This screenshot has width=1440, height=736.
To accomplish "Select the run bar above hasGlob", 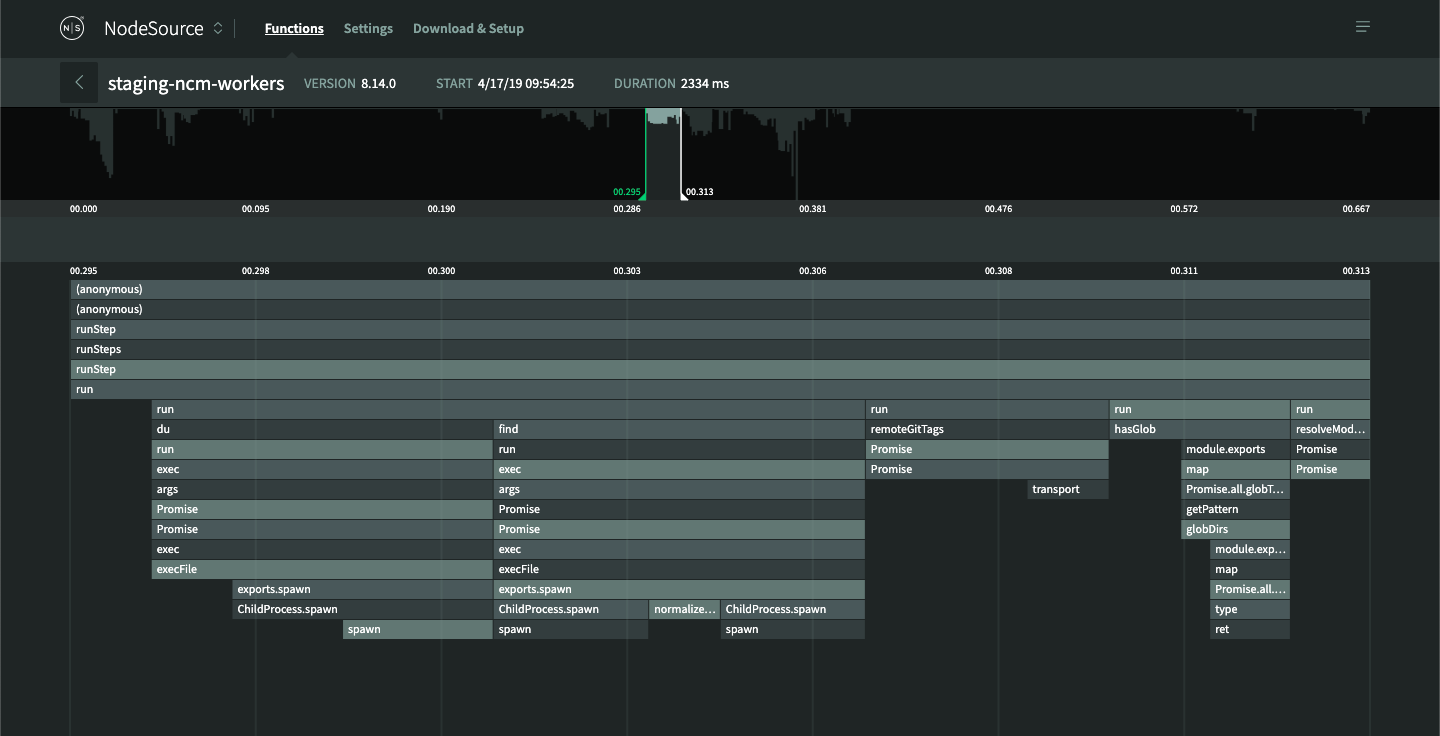I will point(1199,410).
